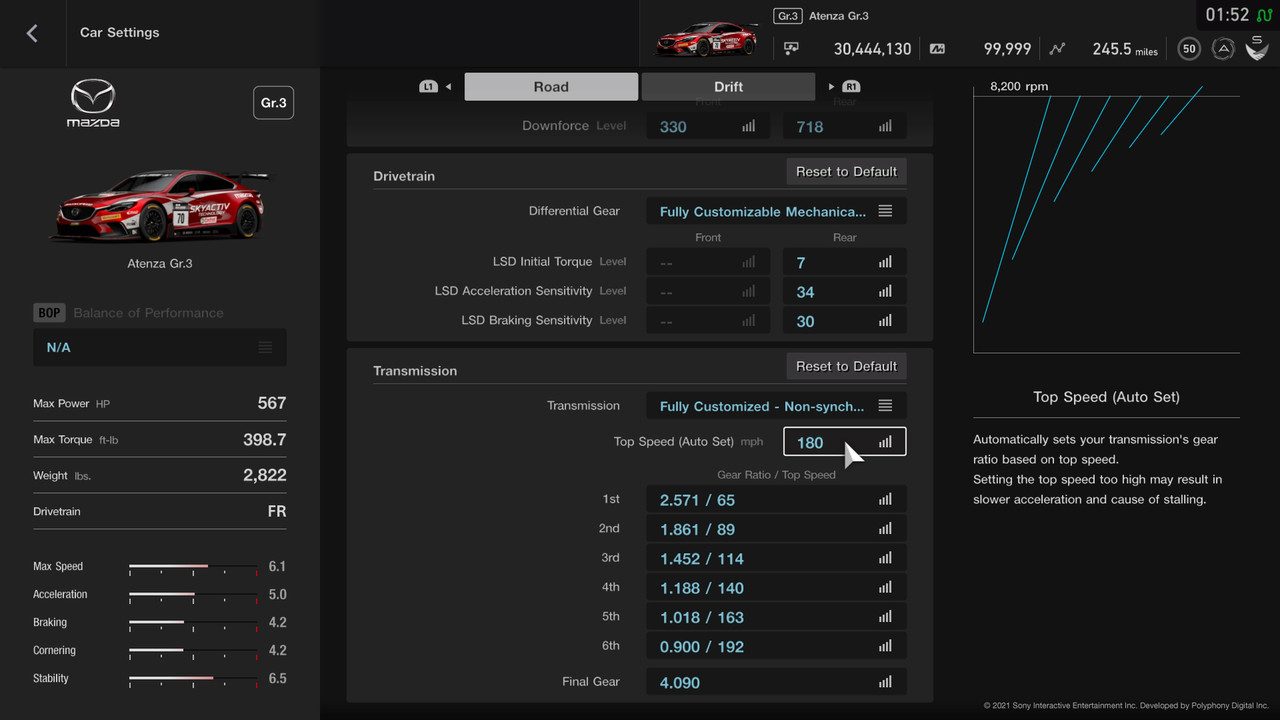1280x720 pixels.
Task: Click the triangle license badge icon
Action: 1223,48
